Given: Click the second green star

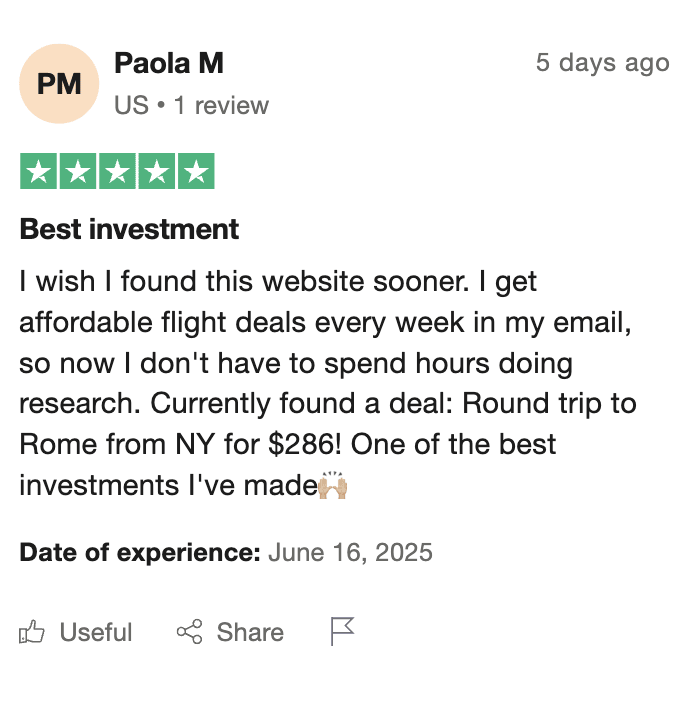Looking at the screenshot, I should pos(78,171).
